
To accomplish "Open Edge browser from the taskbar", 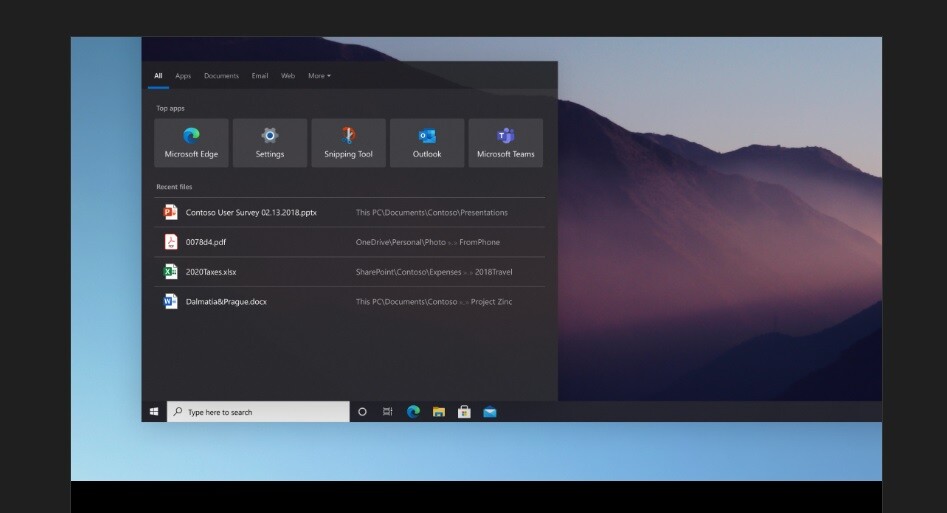I will point(413,412).
